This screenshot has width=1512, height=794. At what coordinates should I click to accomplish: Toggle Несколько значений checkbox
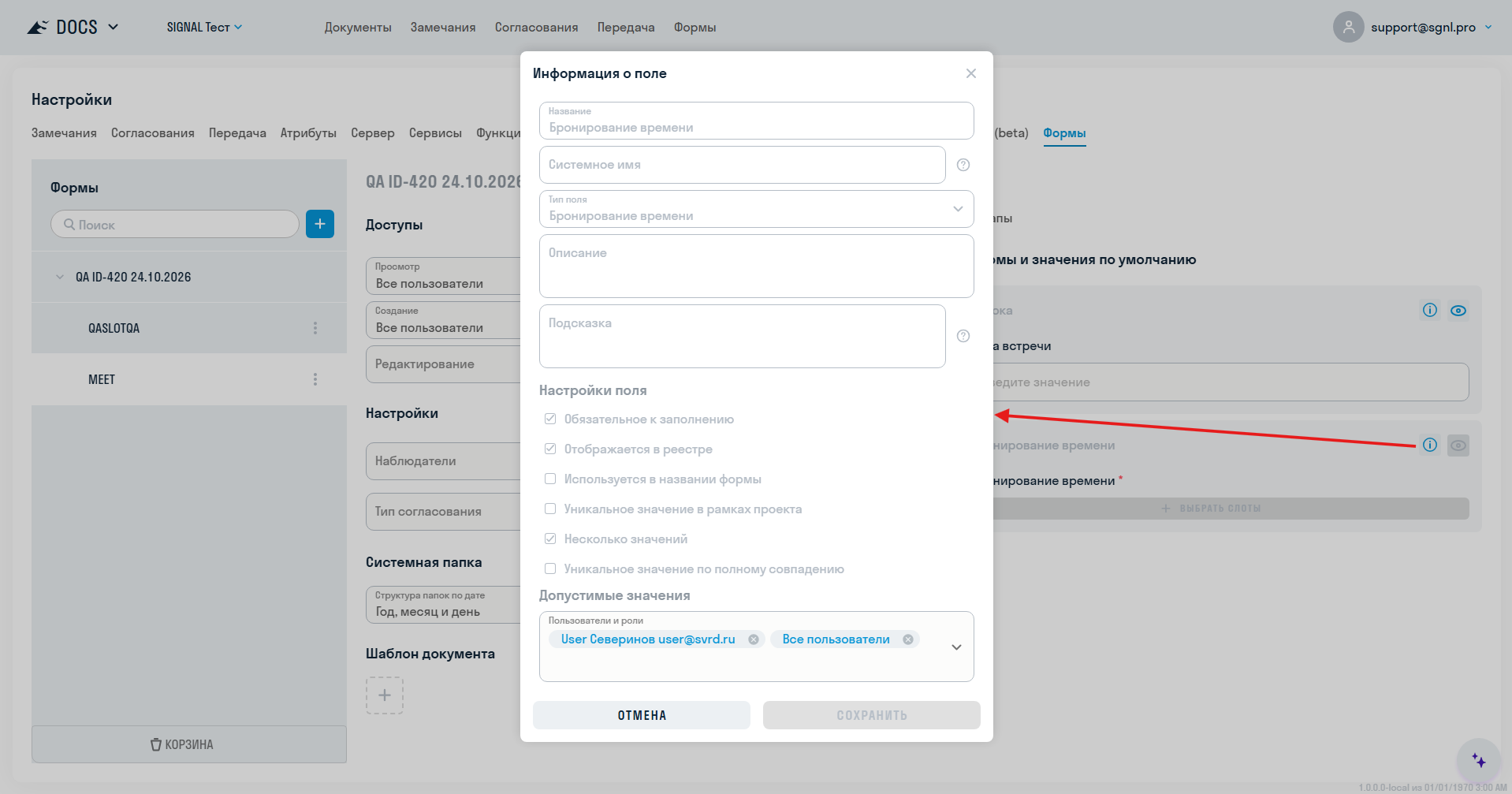550,539
